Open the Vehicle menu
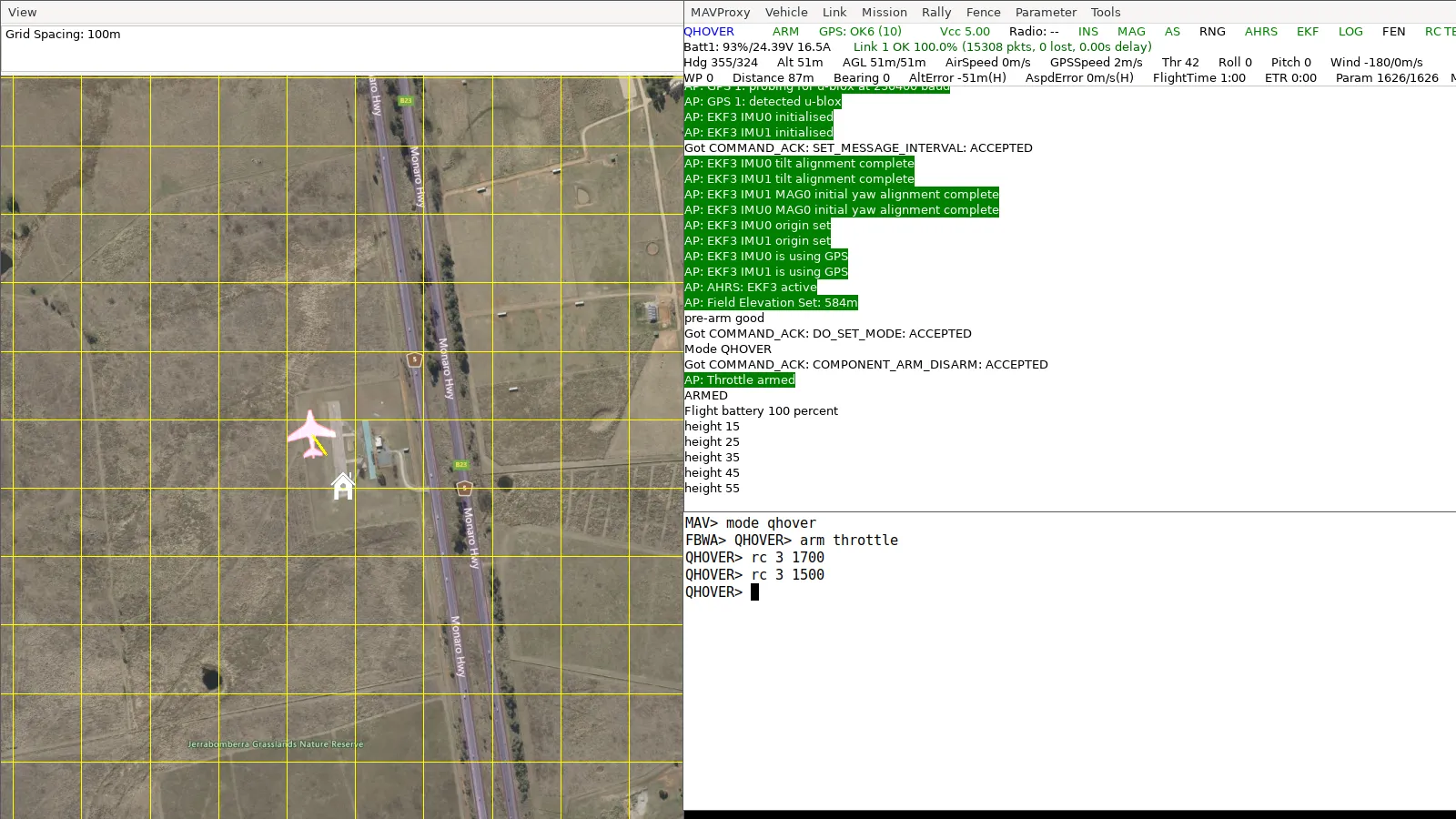This screenshot has height=819, width=1456. tap(786, 12)
